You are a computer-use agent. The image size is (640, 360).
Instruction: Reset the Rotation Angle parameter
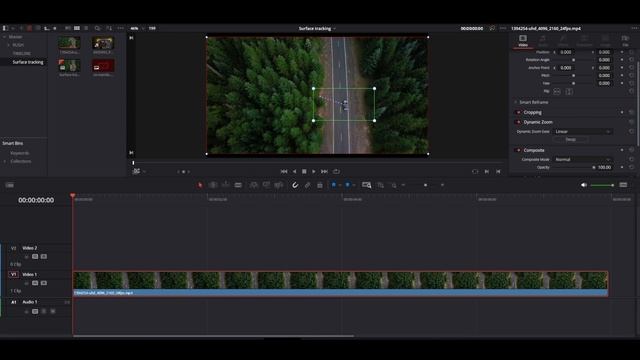(631, 60)
